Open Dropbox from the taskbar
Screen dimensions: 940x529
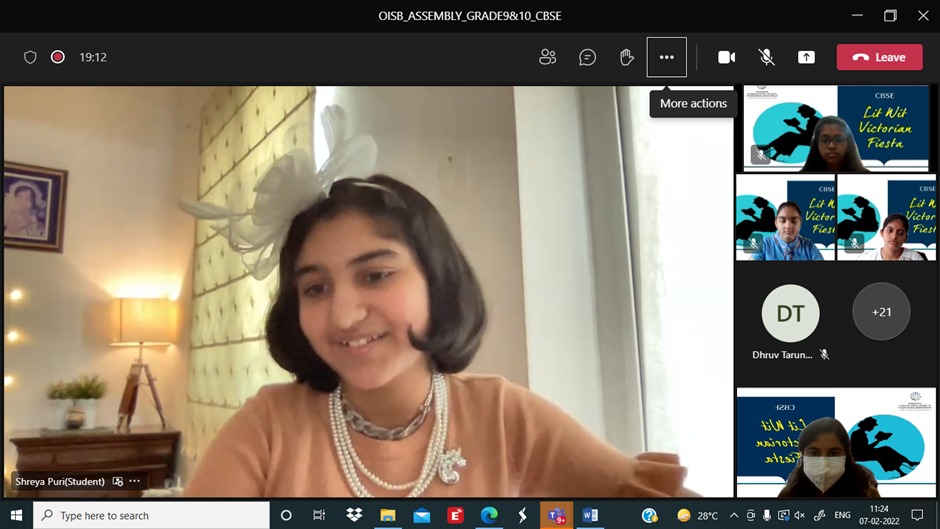coord(354,515)
